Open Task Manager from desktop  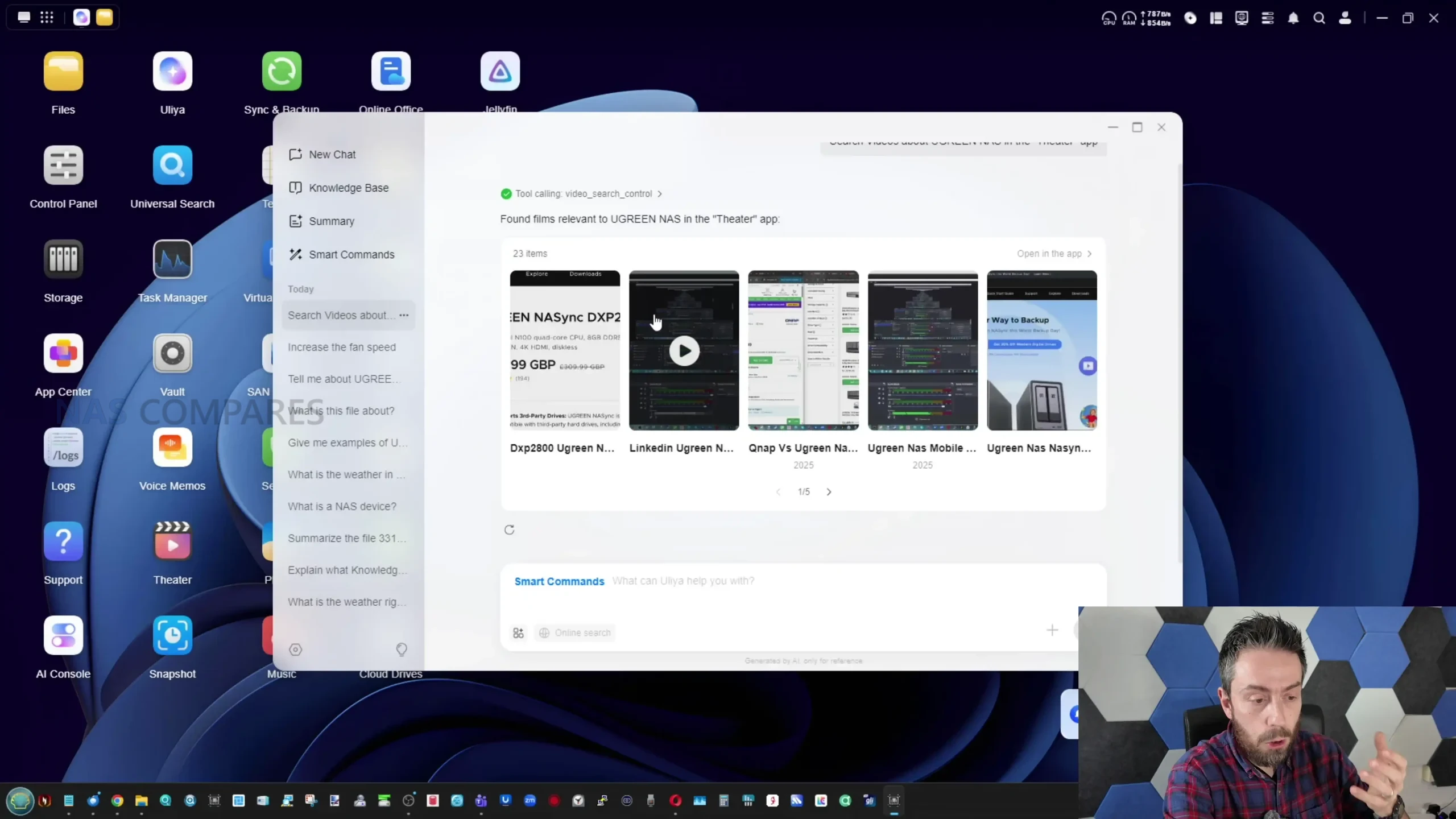point(172,259)
